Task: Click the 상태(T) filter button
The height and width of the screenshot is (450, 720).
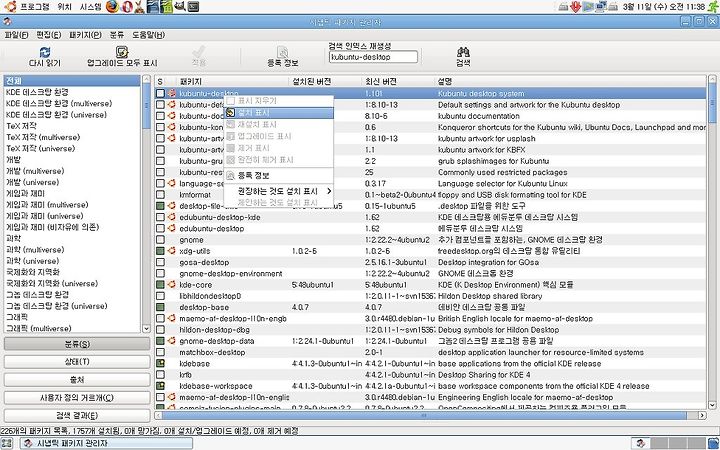Action: click(77, 362)
